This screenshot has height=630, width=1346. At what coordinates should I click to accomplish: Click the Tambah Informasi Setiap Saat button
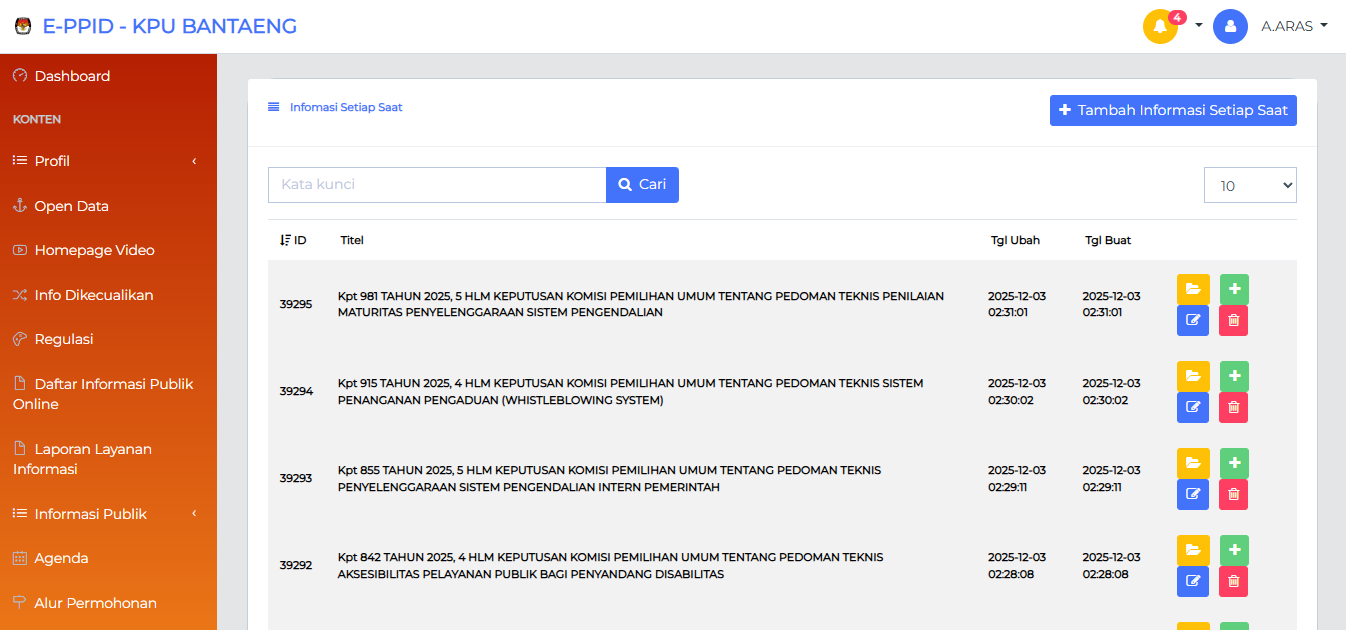(x=1173, y=110)
